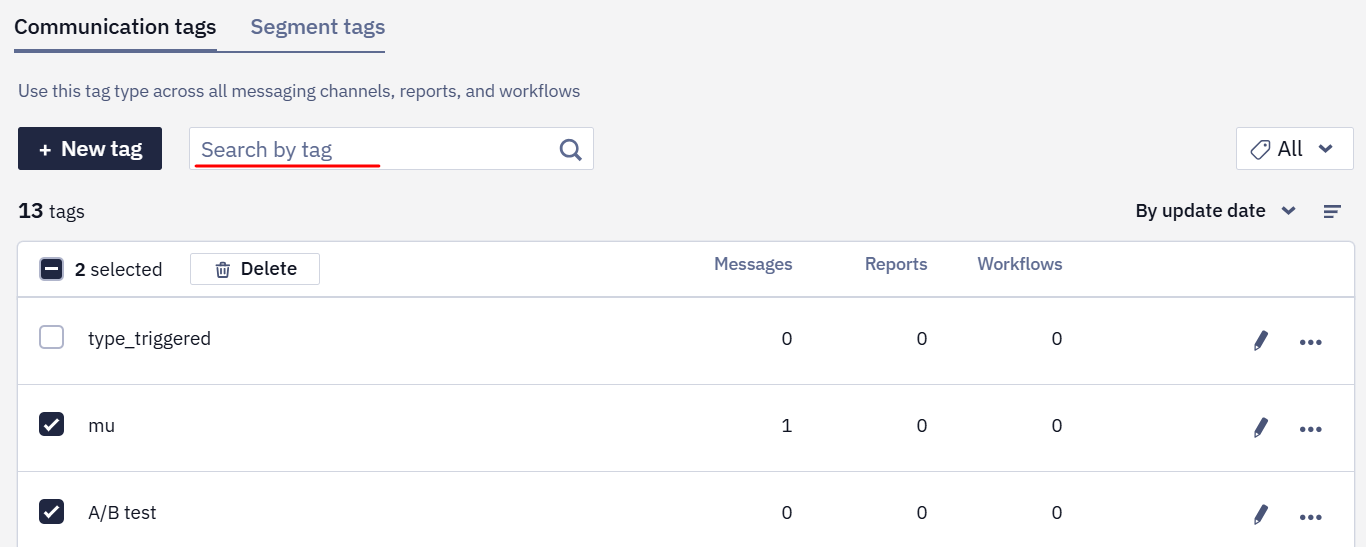Click the 13 tags count label
This screenshot has width=1366, height=547.
[51, 211]
